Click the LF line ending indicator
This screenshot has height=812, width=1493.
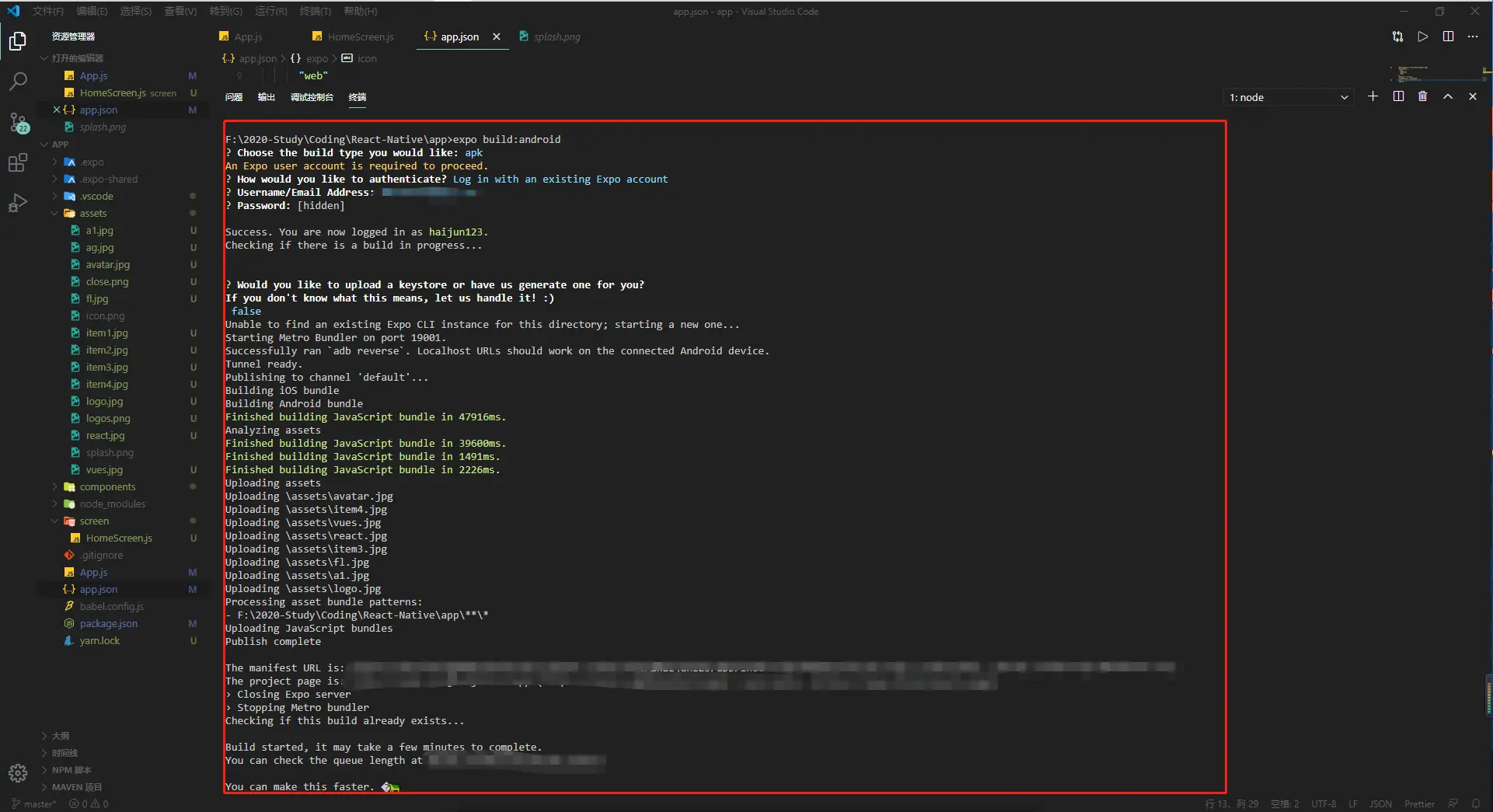click(1353, 804)
